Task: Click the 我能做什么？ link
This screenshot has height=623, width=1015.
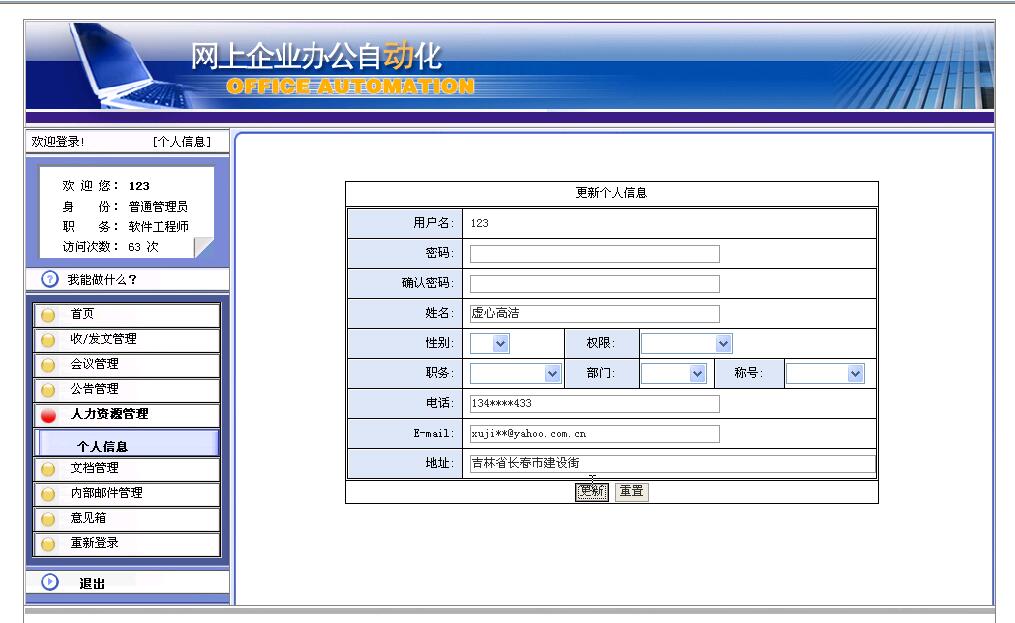Action: [x=102, y=280]
